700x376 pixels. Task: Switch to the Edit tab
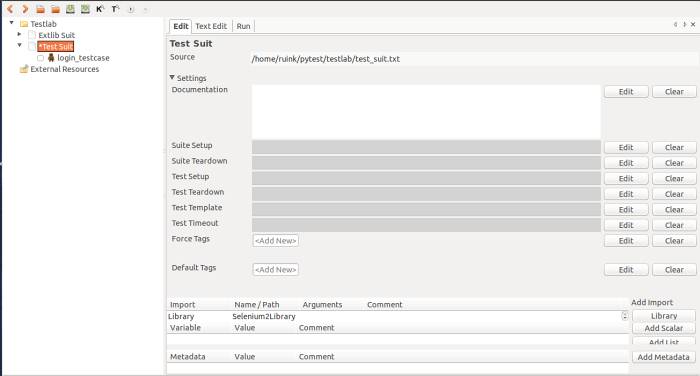180,26
